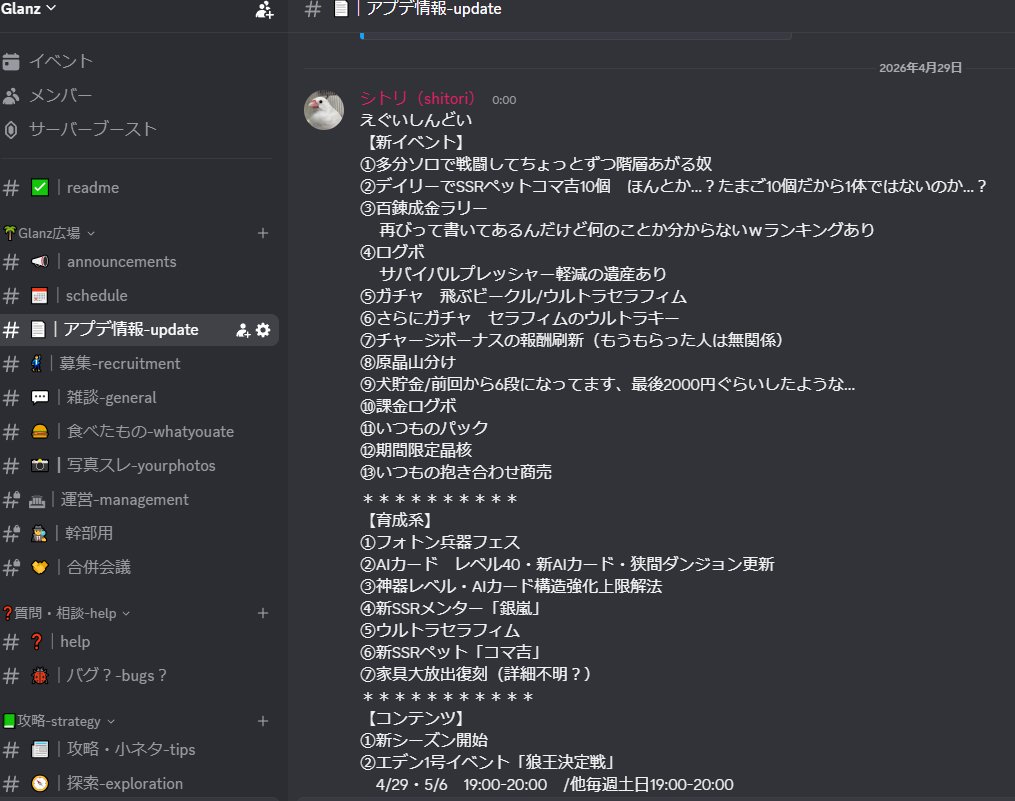The height and width of the screenshot is (801, 1015).
Task: Create an invite for the アプデ情報-update channel
Action: coord(241,329)
